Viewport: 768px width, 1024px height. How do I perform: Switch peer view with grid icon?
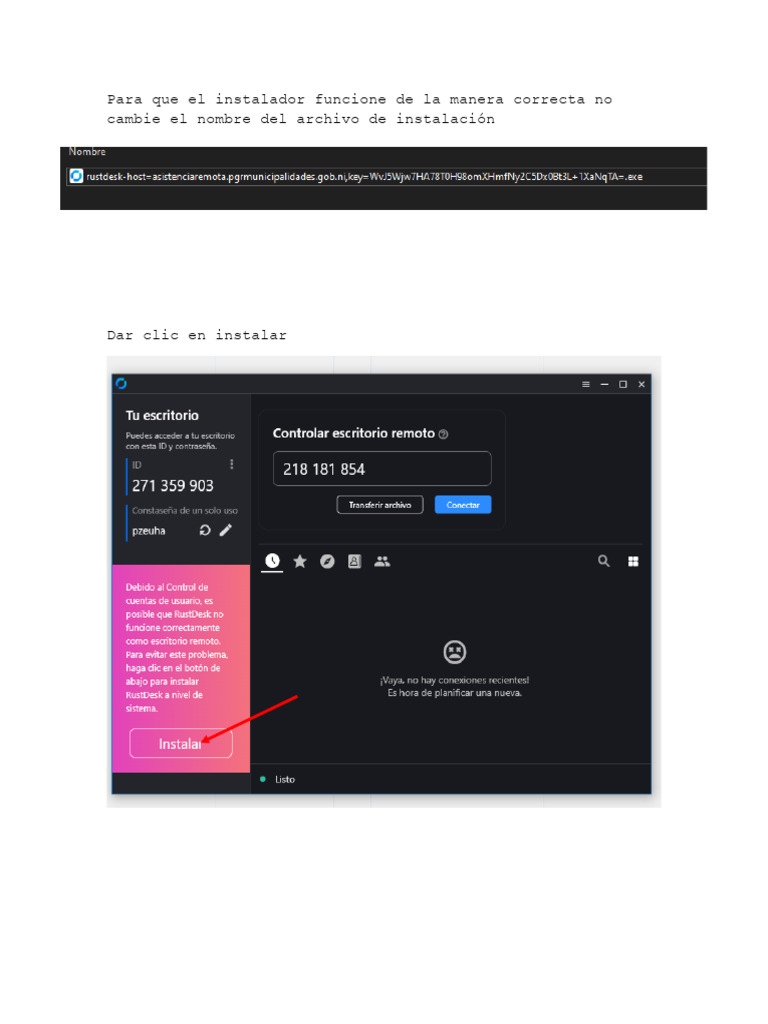pos(633,561)
